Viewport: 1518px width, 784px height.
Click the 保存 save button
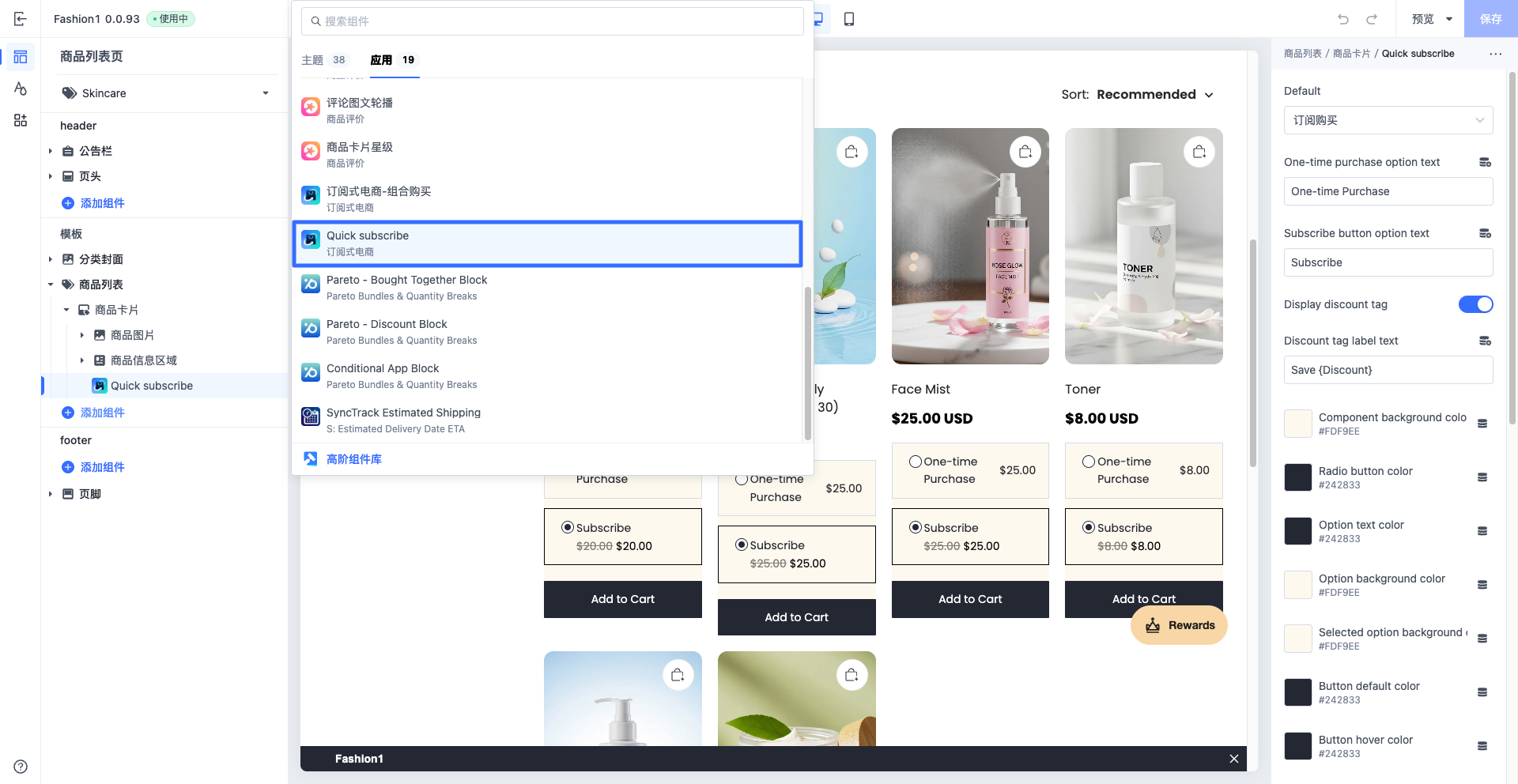(x=1490, y=19)
